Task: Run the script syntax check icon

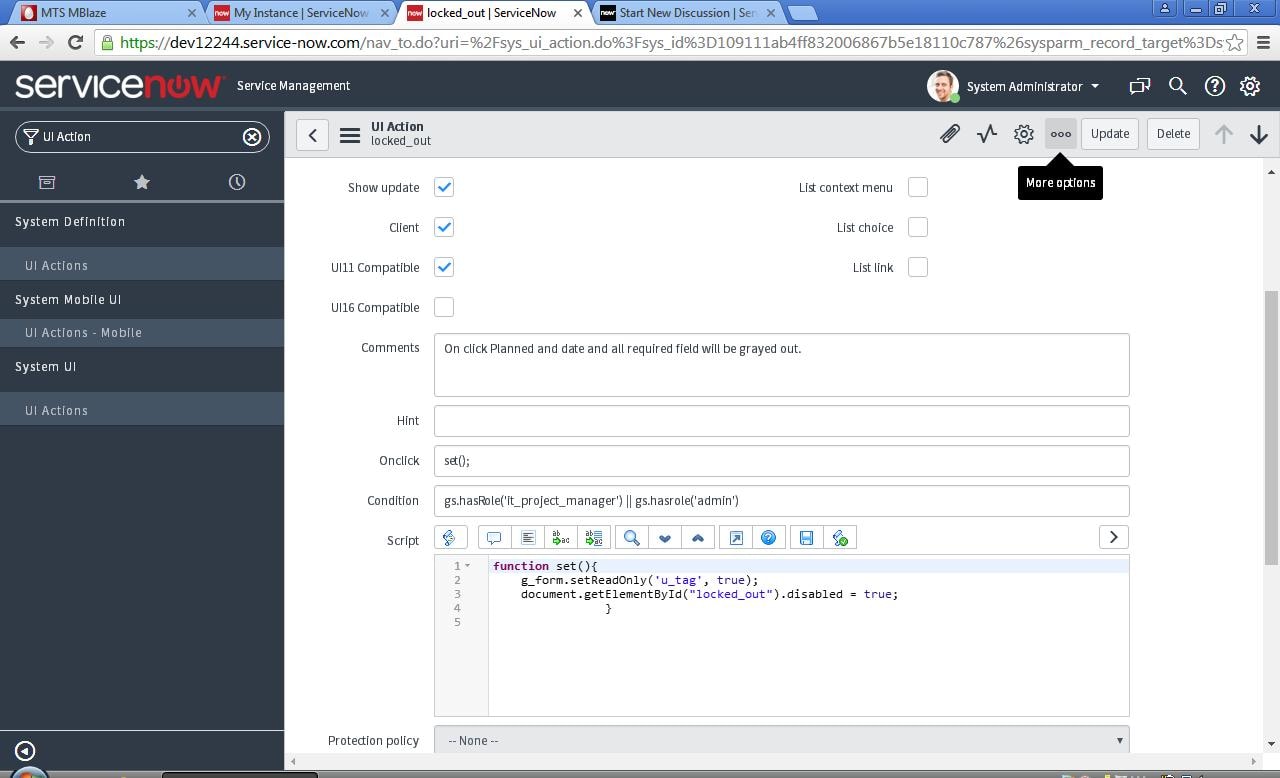Action: pyautogui.click(x=840, y=538)
